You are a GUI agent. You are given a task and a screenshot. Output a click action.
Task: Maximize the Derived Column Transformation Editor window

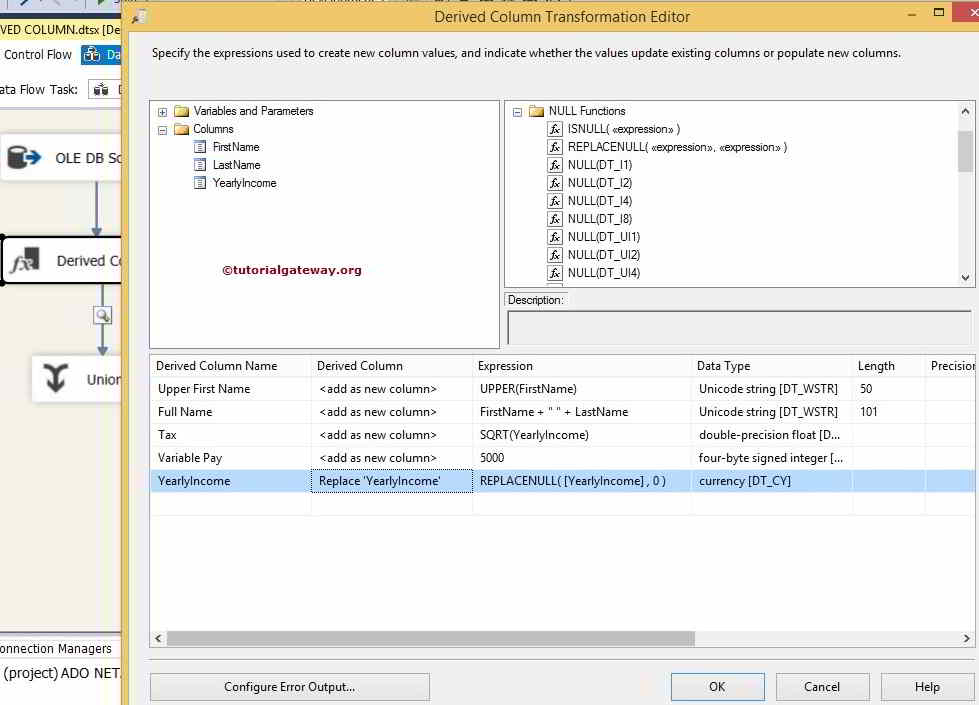(x=938, y=12)
